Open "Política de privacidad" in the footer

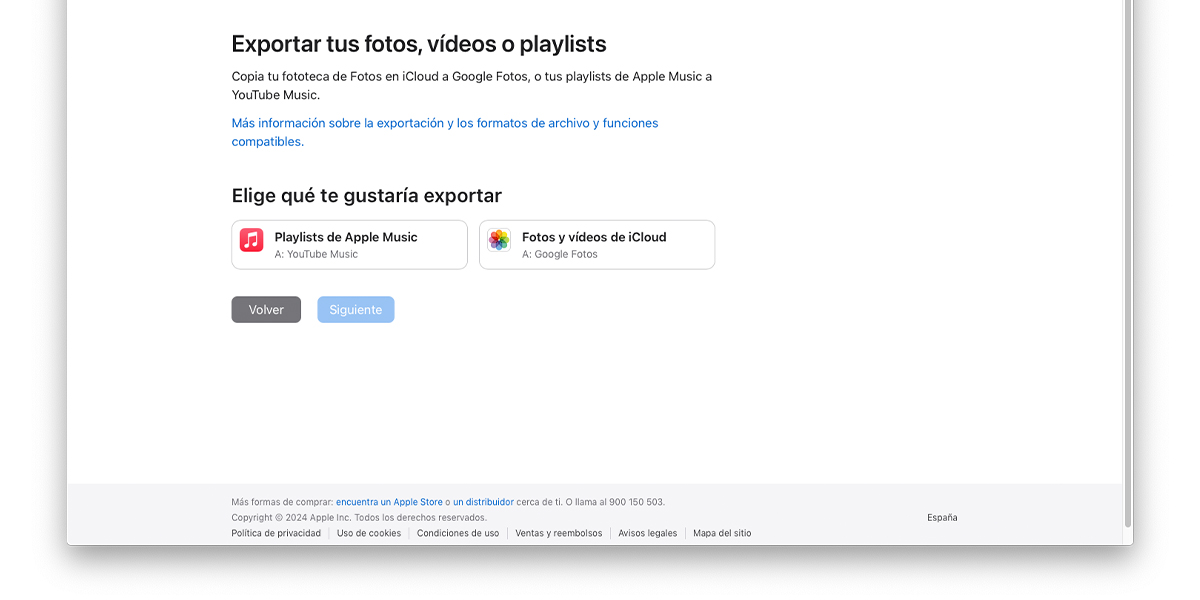276,533
